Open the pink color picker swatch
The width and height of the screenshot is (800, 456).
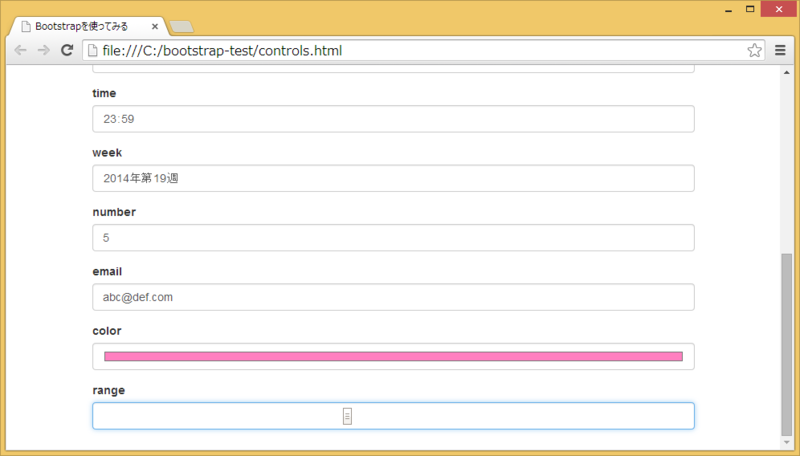(393, 357)
